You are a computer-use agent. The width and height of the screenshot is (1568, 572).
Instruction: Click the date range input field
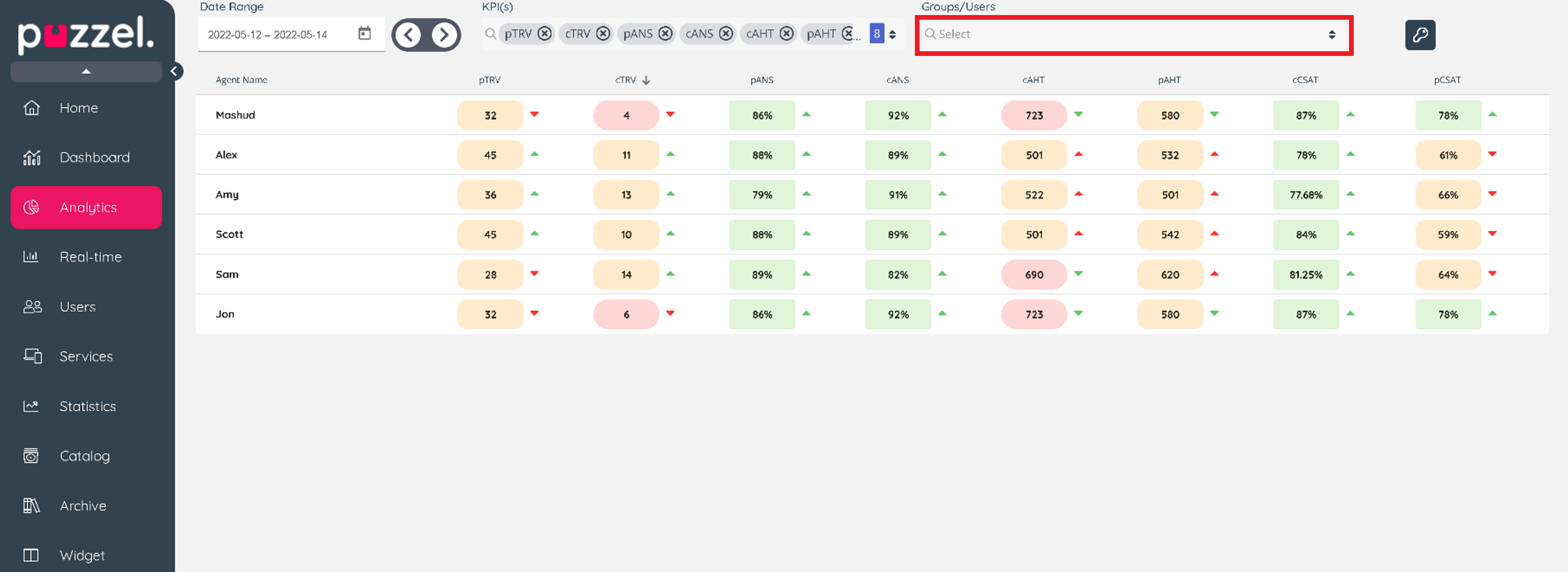click(x=268, y=35)
